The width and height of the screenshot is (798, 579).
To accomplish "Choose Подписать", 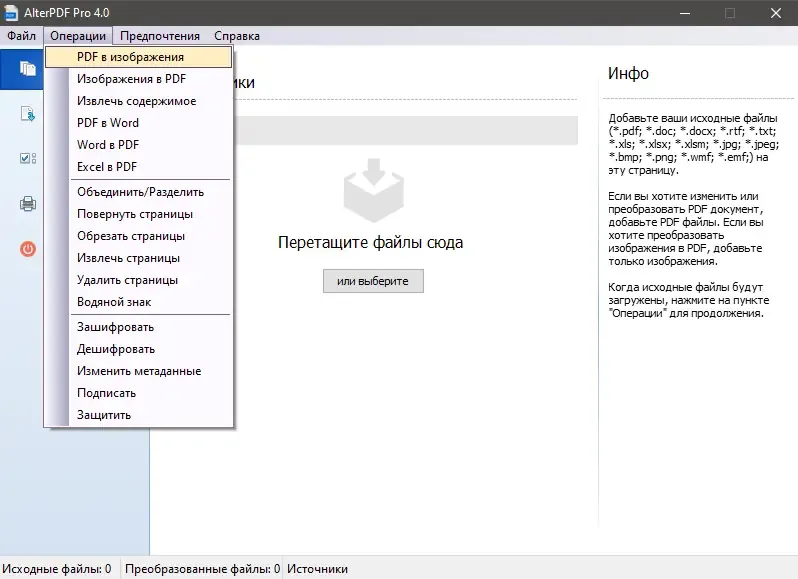I will click(x=138, y=392).
